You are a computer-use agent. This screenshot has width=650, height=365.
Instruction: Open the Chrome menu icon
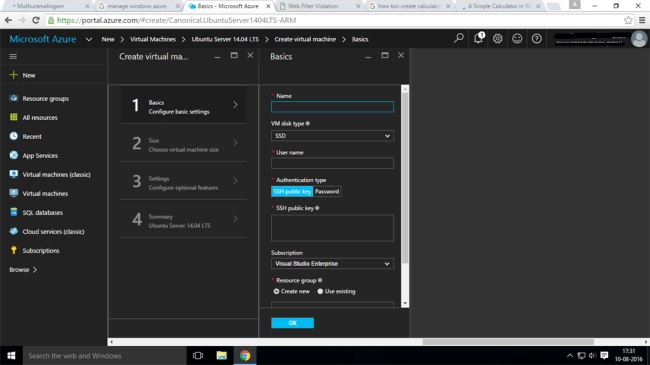pos(642,20)
